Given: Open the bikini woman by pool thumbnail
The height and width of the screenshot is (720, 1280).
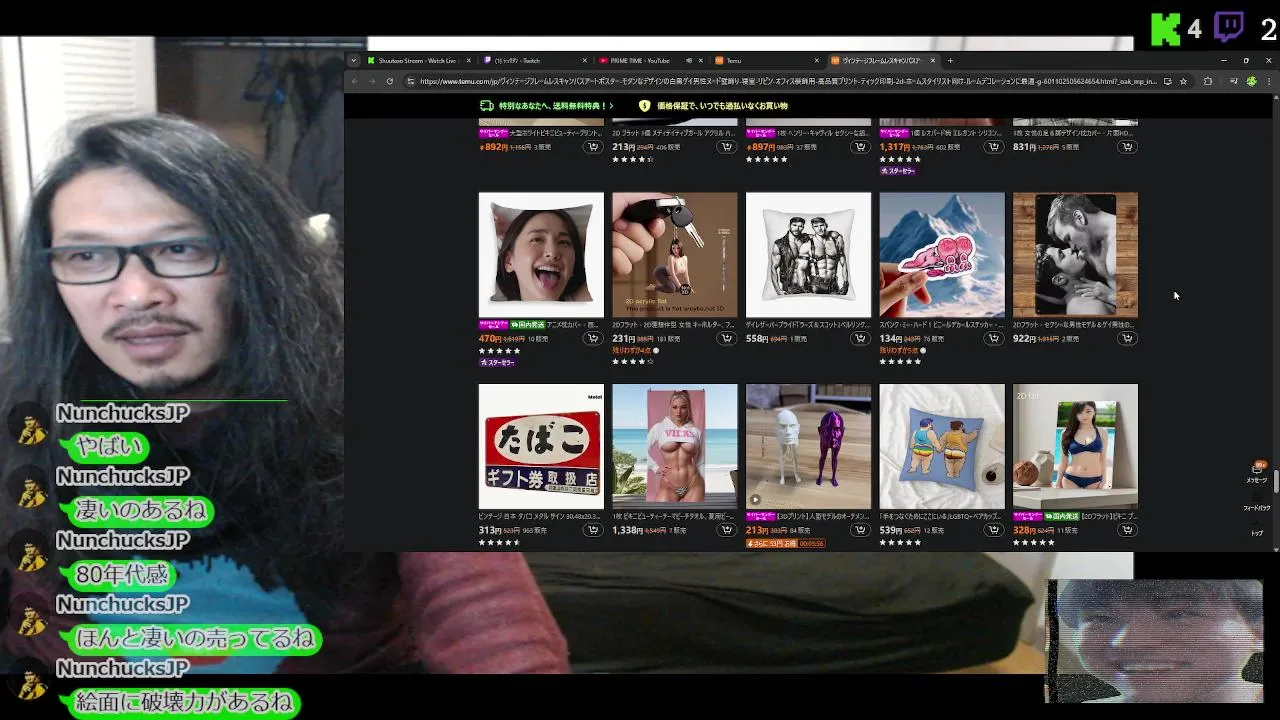Looking at the screenshot, I should 1075,446.
